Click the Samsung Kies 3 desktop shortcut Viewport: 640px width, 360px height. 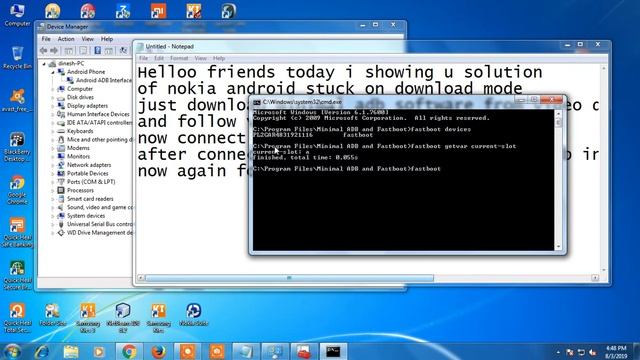pos(88,318)
